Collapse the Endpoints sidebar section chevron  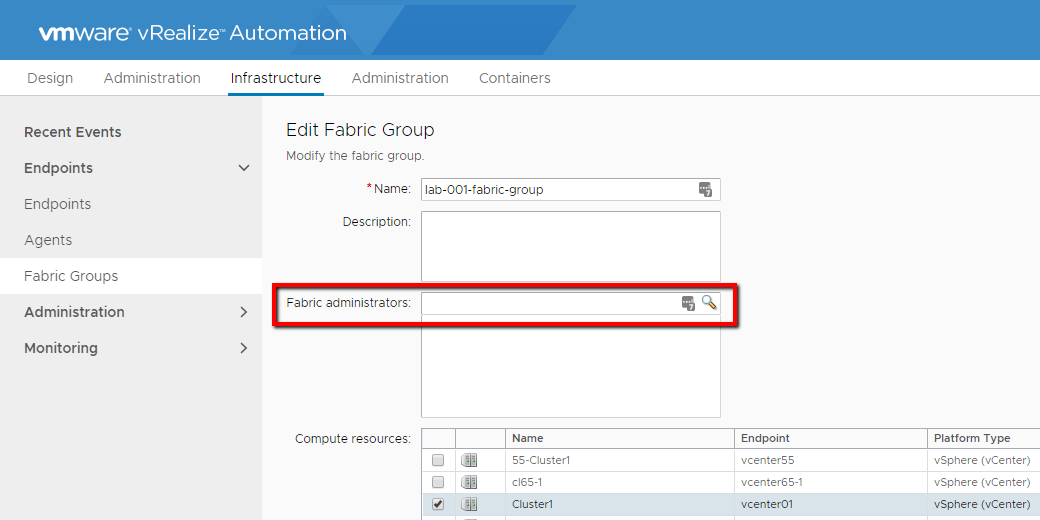(x=243, y=168)
